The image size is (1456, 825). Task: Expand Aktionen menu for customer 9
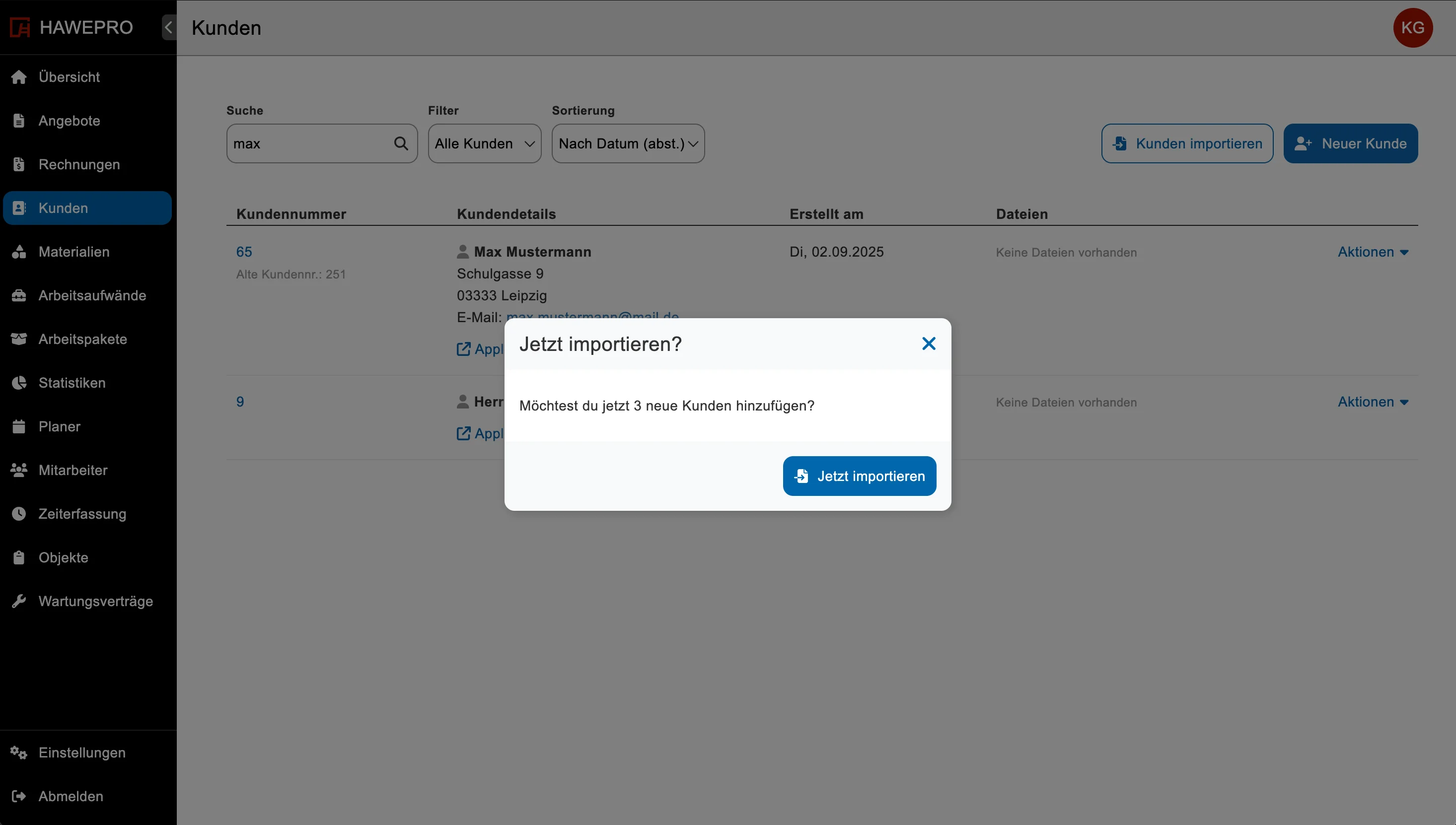(1373, 402)
